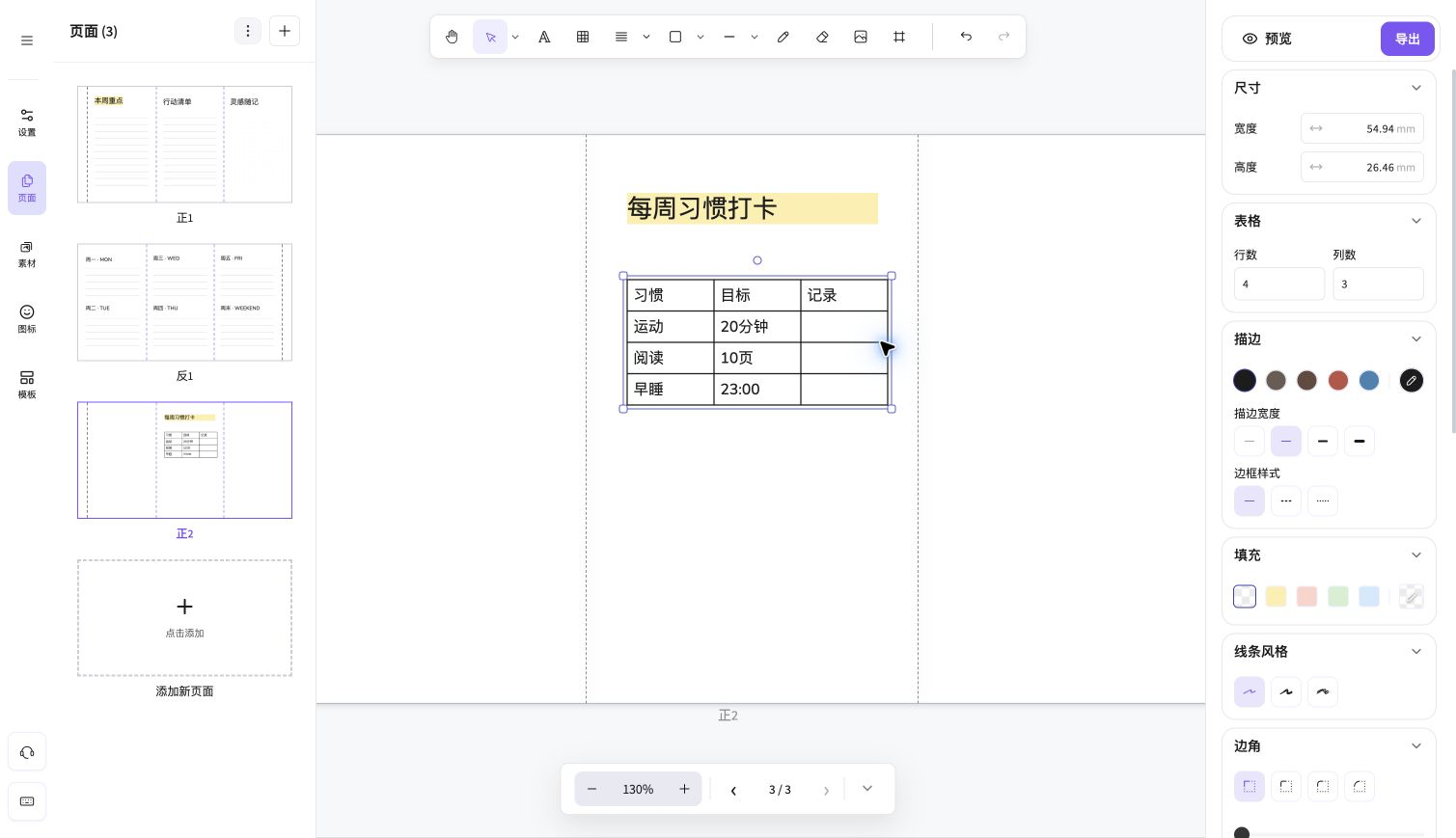Switch to 页面 pages tab
This screenshot has height=838, width=1456.
tap(27, 188)
